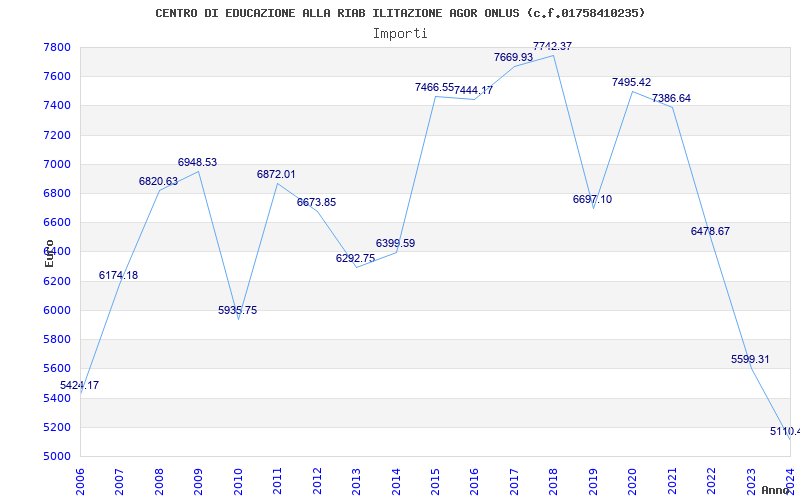Select the 7669.93 data label
This screenshot has height=500, width=800.
pyautogui.click(x=513, y=57)
